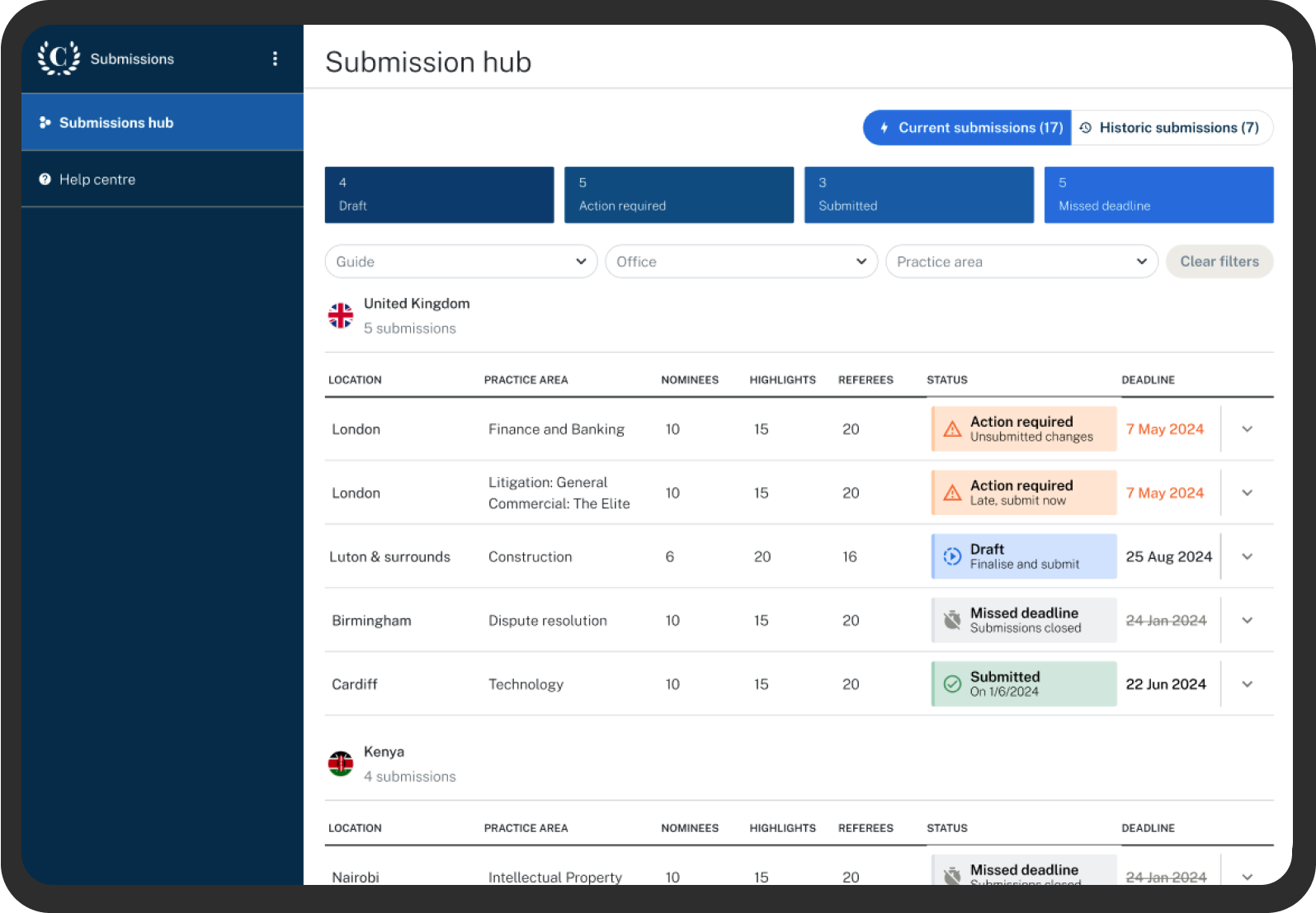Click the 25 Aug 2024 deadline
The image size is (1316, 913).
coord(1169,556)
